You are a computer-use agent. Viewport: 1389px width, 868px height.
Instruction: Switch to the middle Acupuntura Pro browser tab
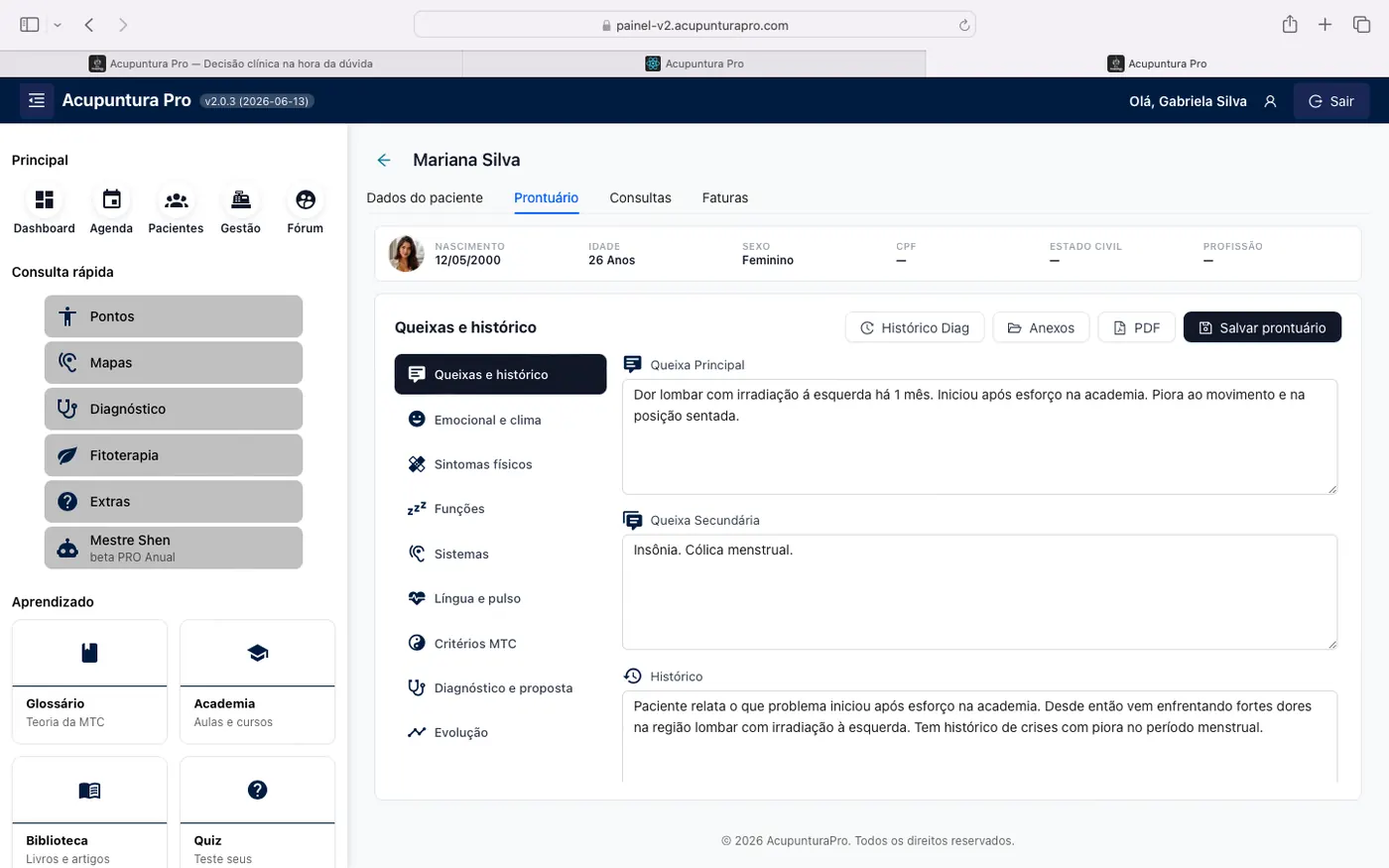click(x=694, y=63)
